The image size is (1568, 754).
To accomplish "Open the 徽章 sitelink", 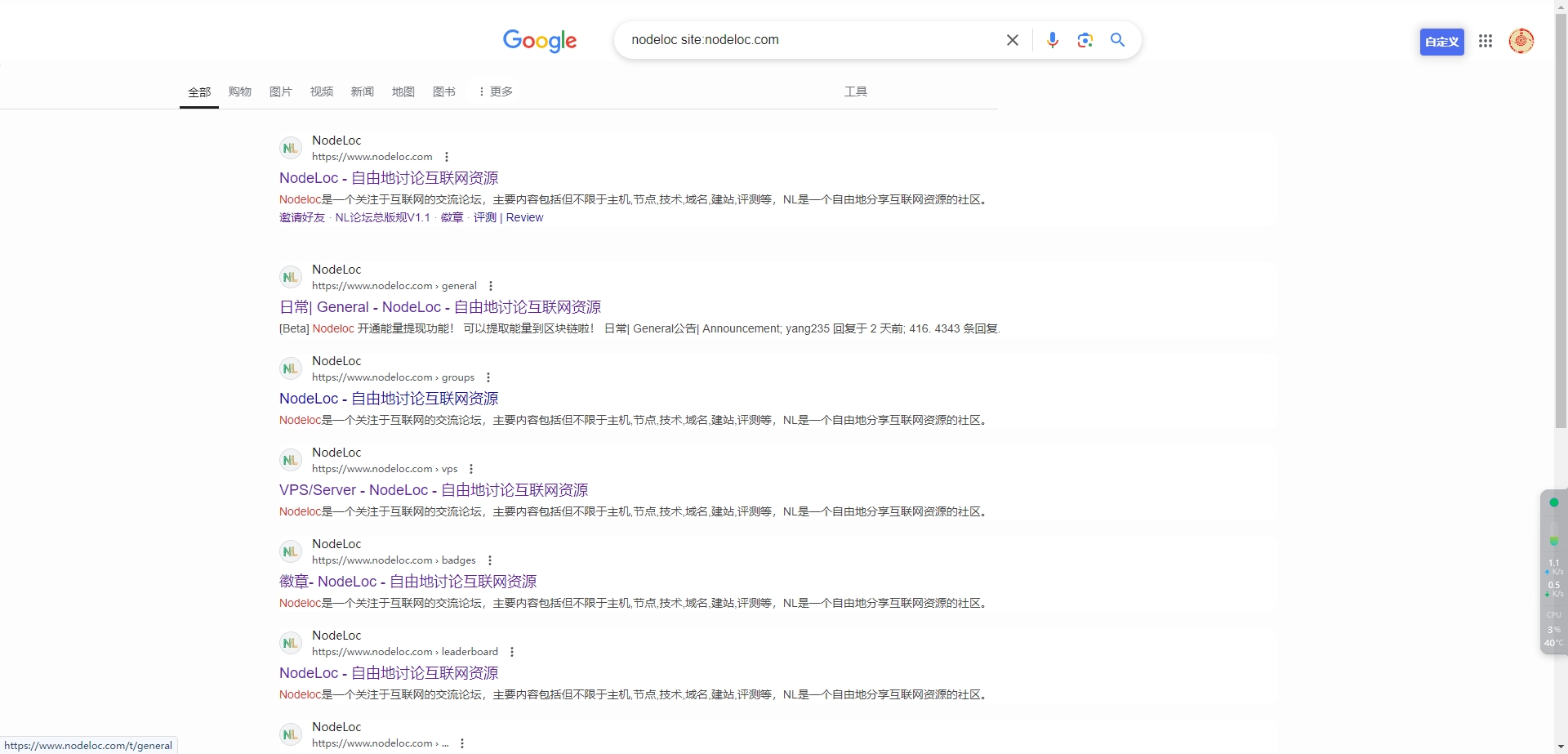I will (452, 217).
